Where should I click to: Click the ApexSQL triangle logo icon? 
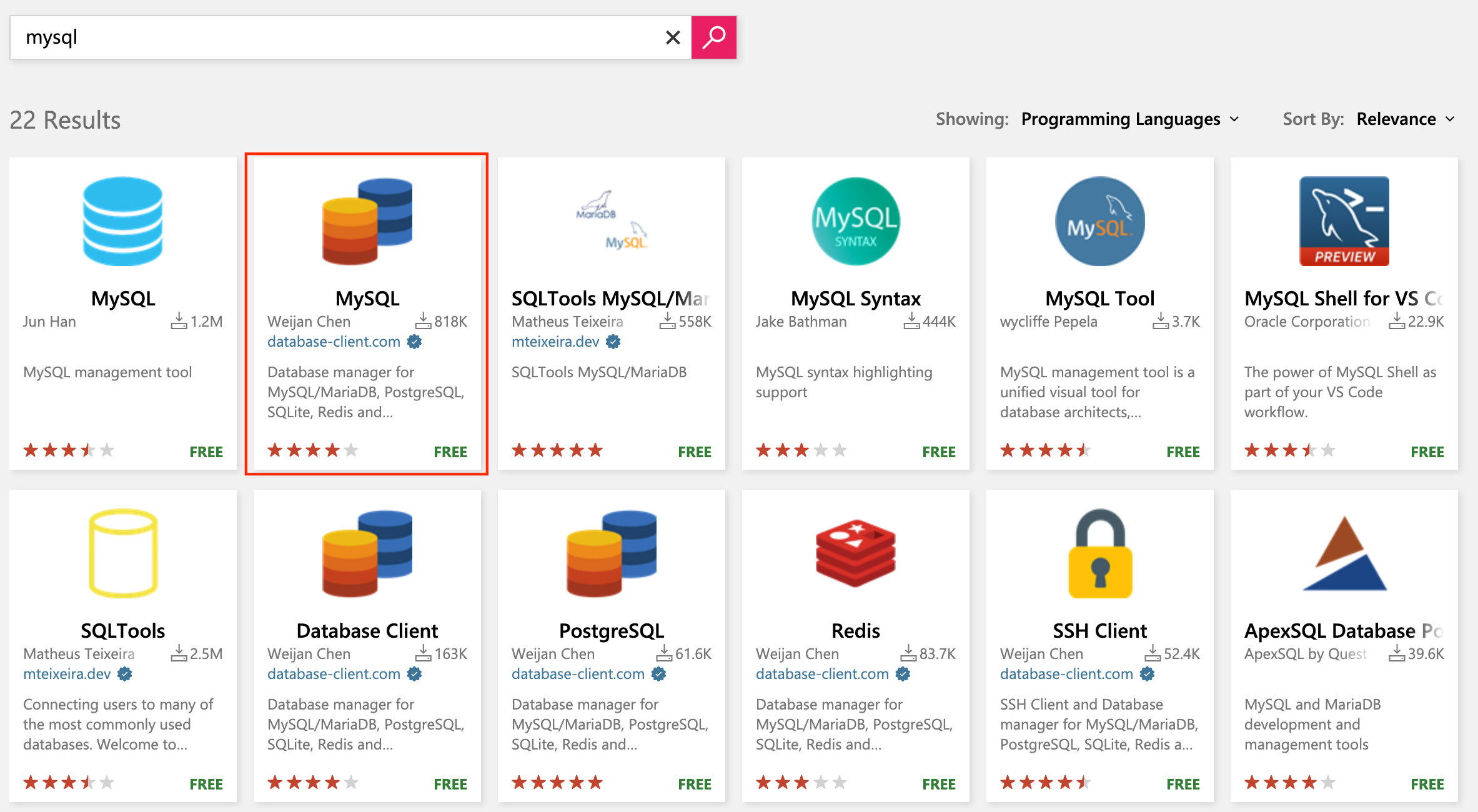1344,553
